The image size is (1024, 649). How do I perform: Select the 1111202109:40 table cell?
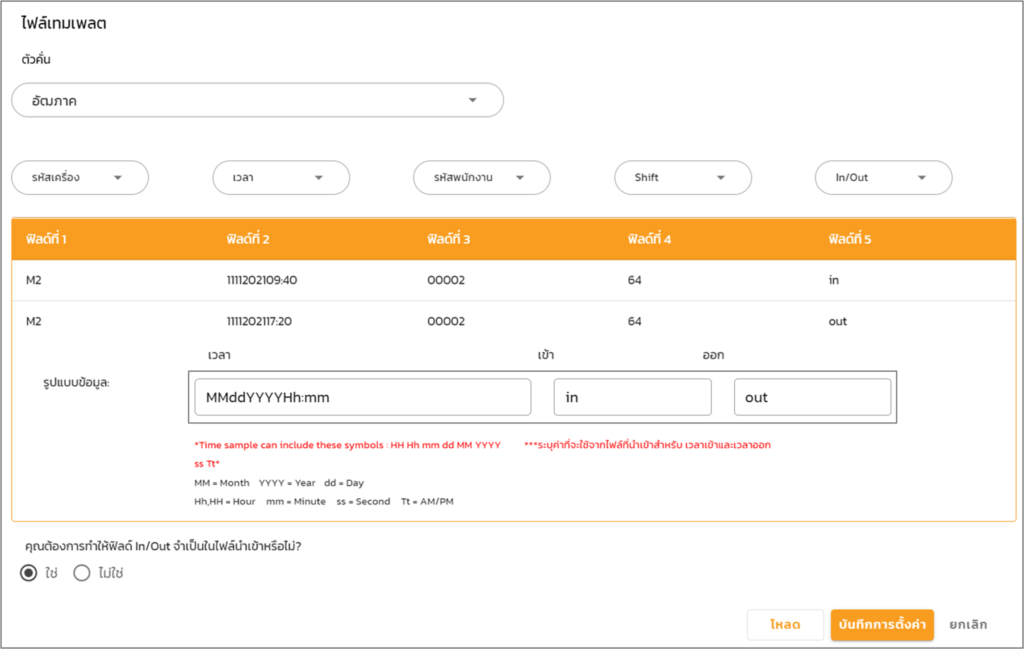(x=262, y=280)
